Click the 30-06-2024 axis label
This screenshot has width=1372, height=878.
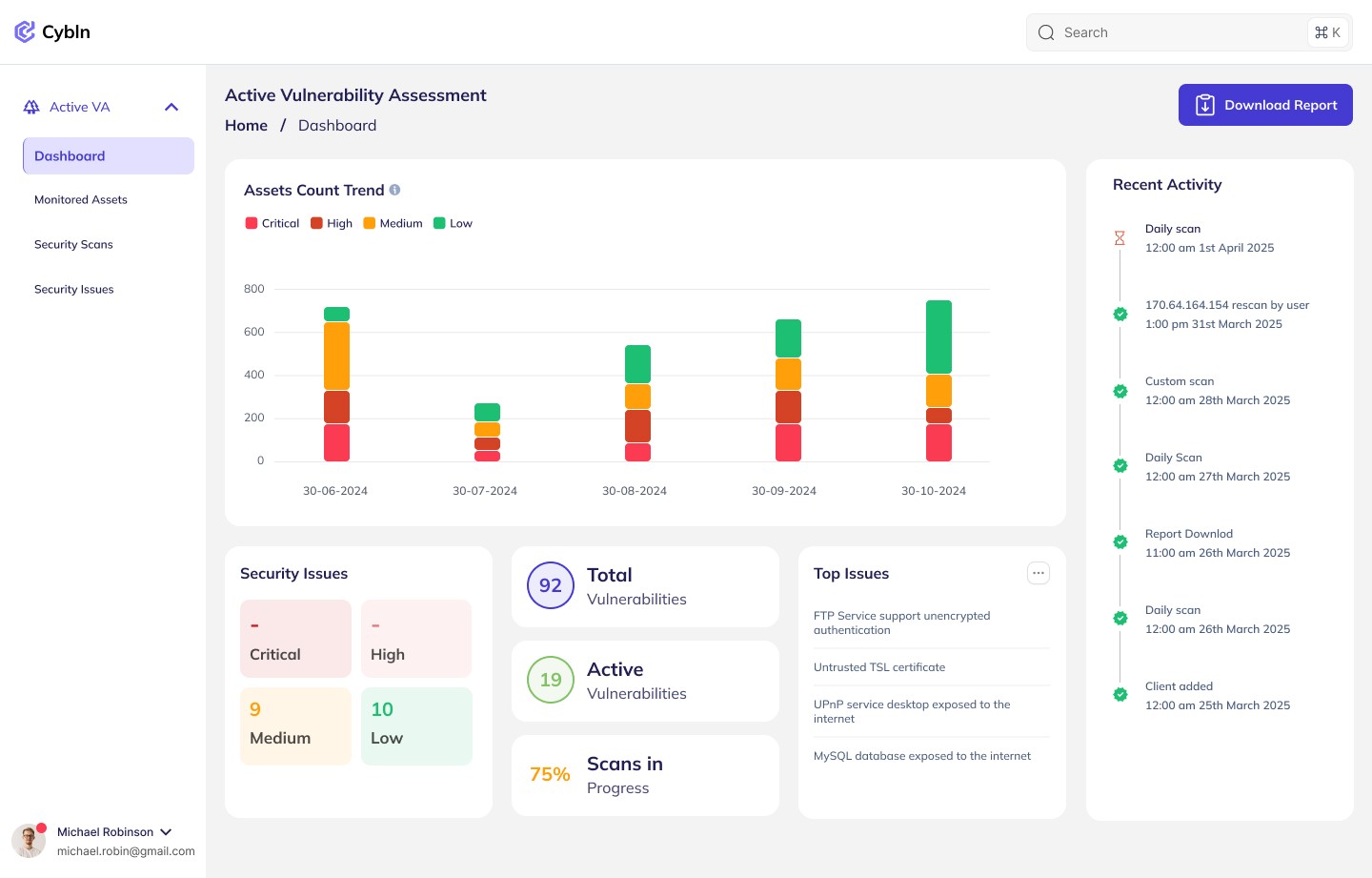pos(335,491)
